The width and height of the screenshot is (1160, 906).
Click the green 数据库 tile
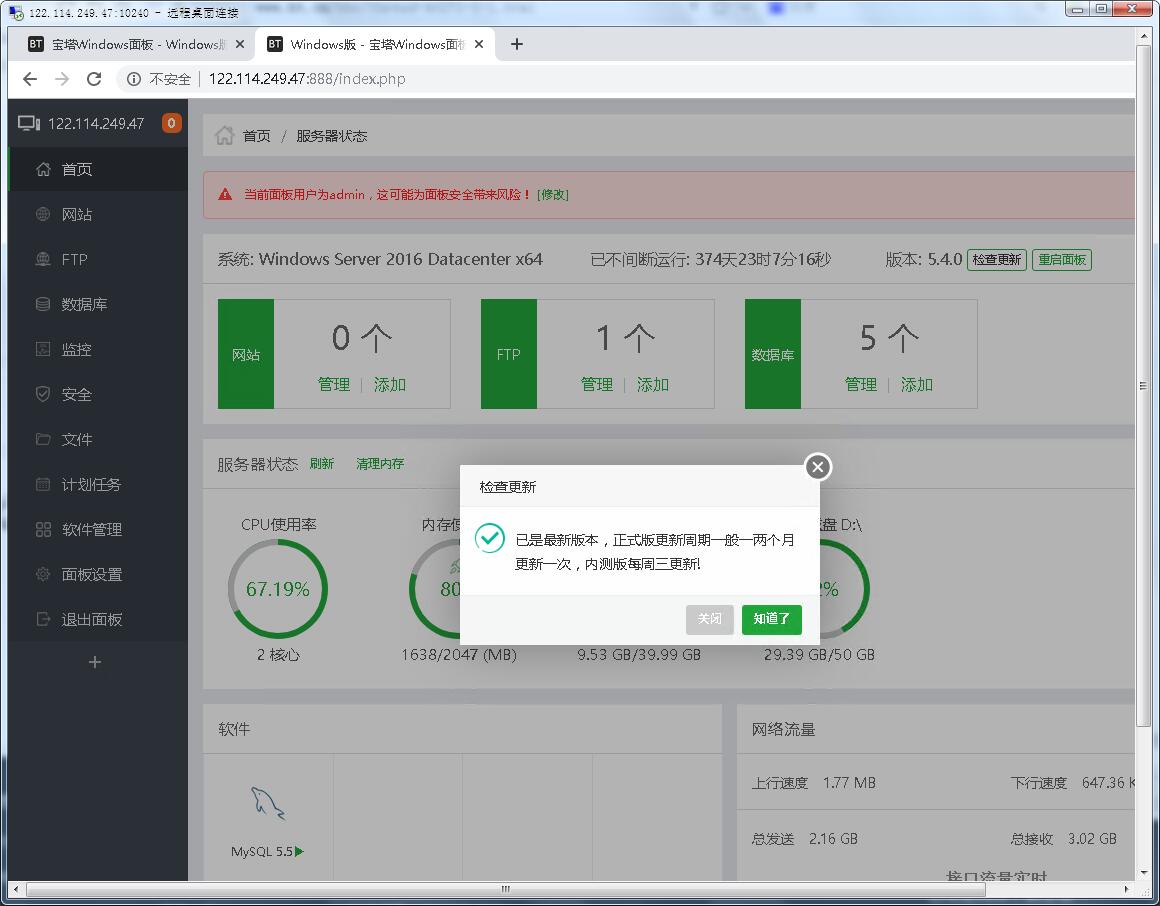[772, 354]
